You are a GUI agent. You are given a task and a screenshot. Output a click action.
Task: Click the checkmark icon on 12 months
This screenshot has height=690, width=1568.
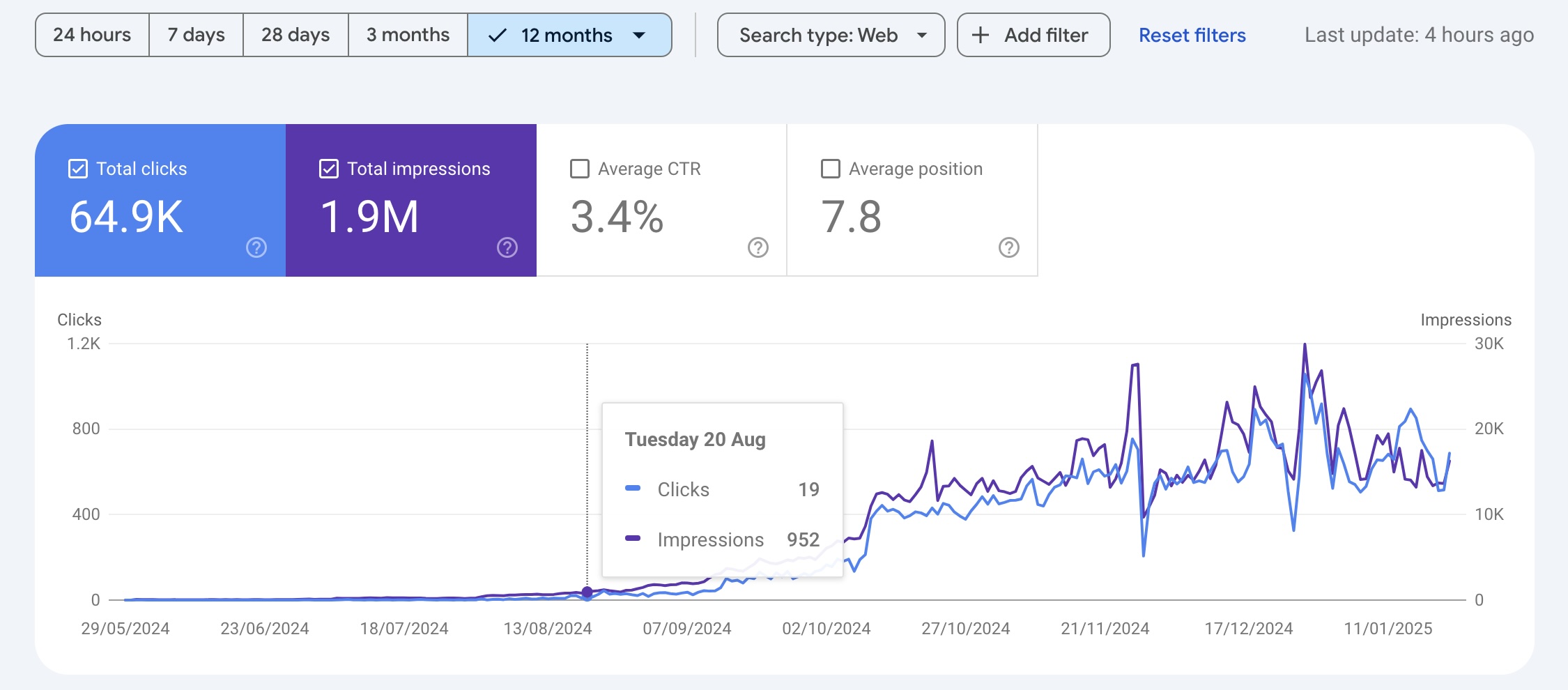(x=498, y=35)
